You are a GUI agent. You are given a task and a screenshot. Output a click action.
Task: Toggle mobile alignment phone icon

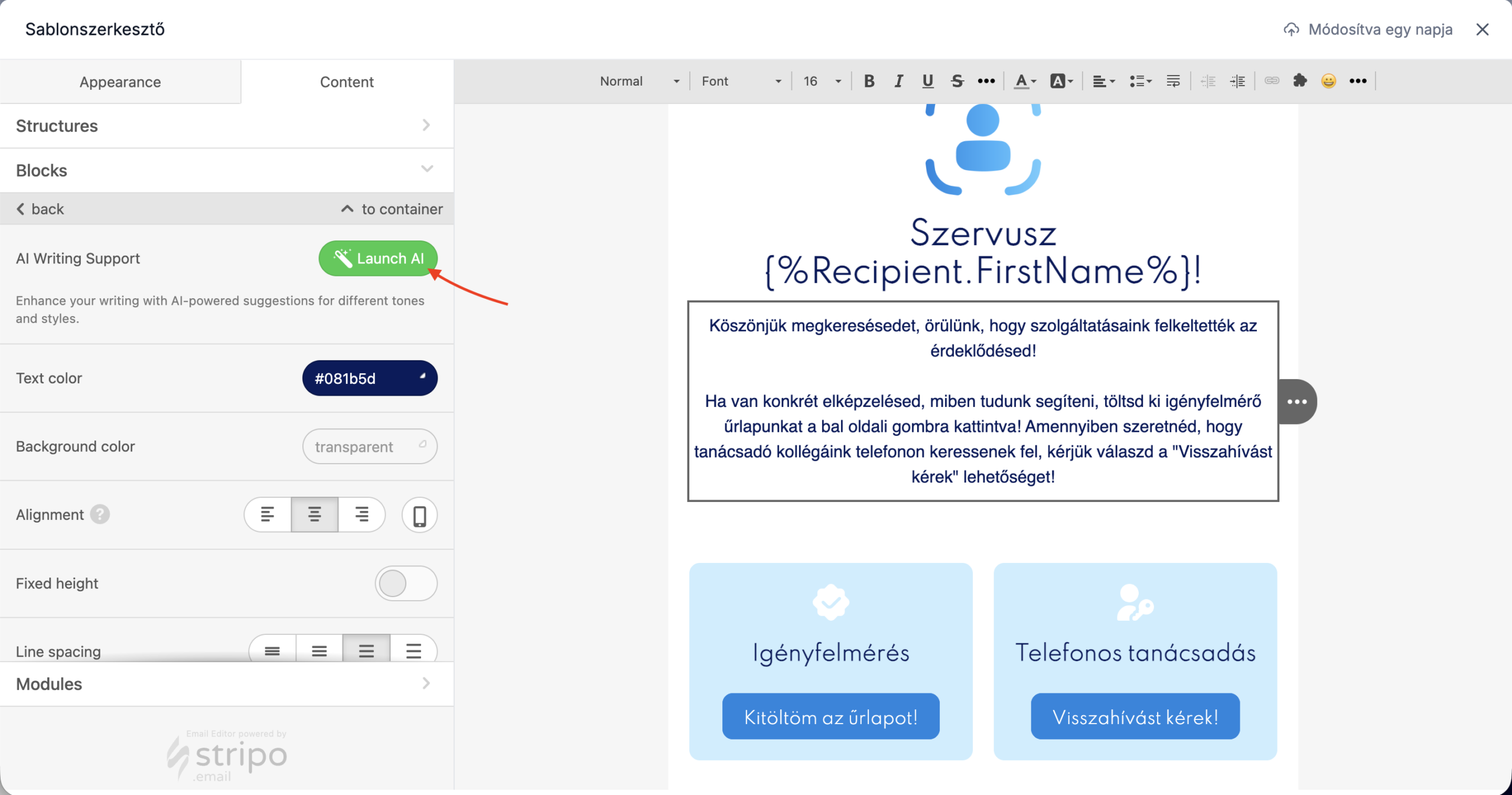[419, 516]
